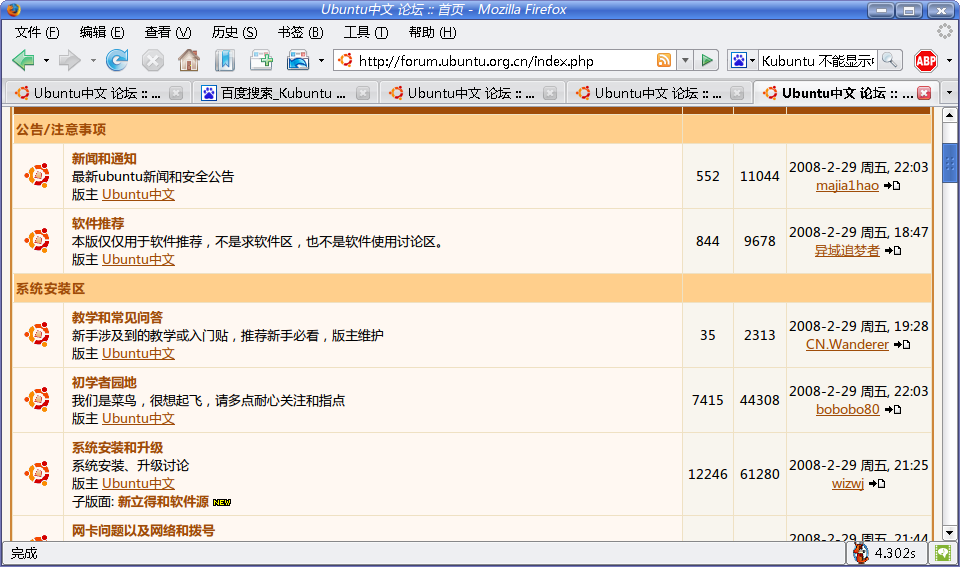
Task: Click the green status bar icon at right
Action: pyautogui.click(x=942, y=553)
